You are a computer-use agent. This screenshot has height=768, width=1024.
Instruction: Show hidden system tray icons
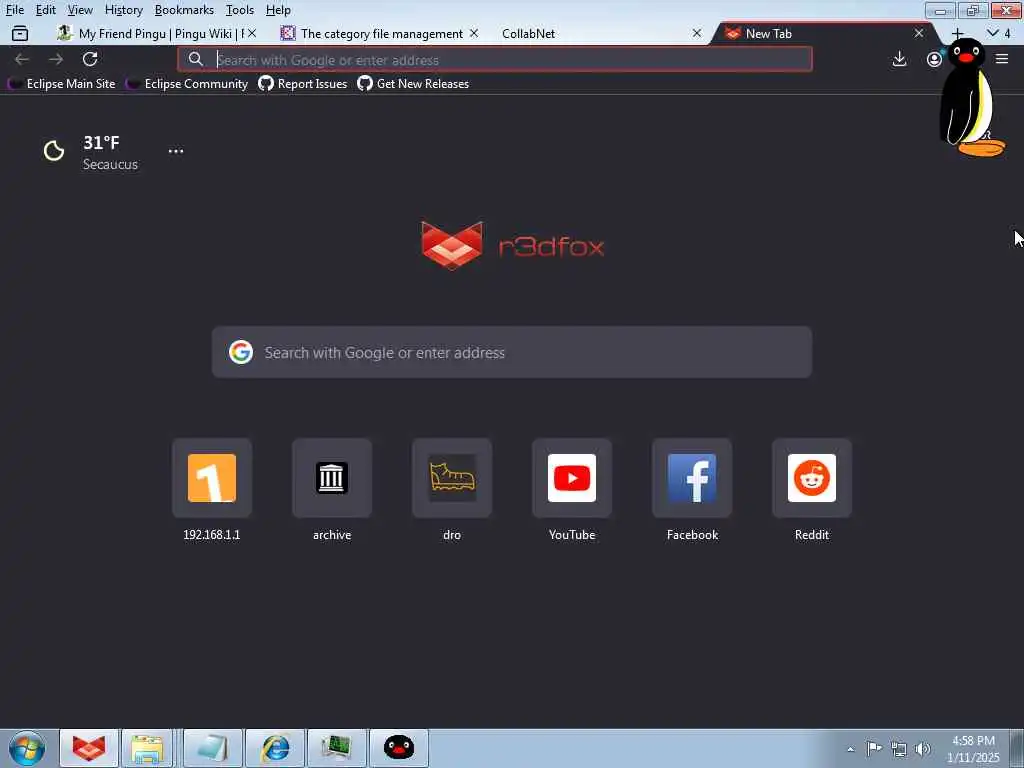pos(850,749)
